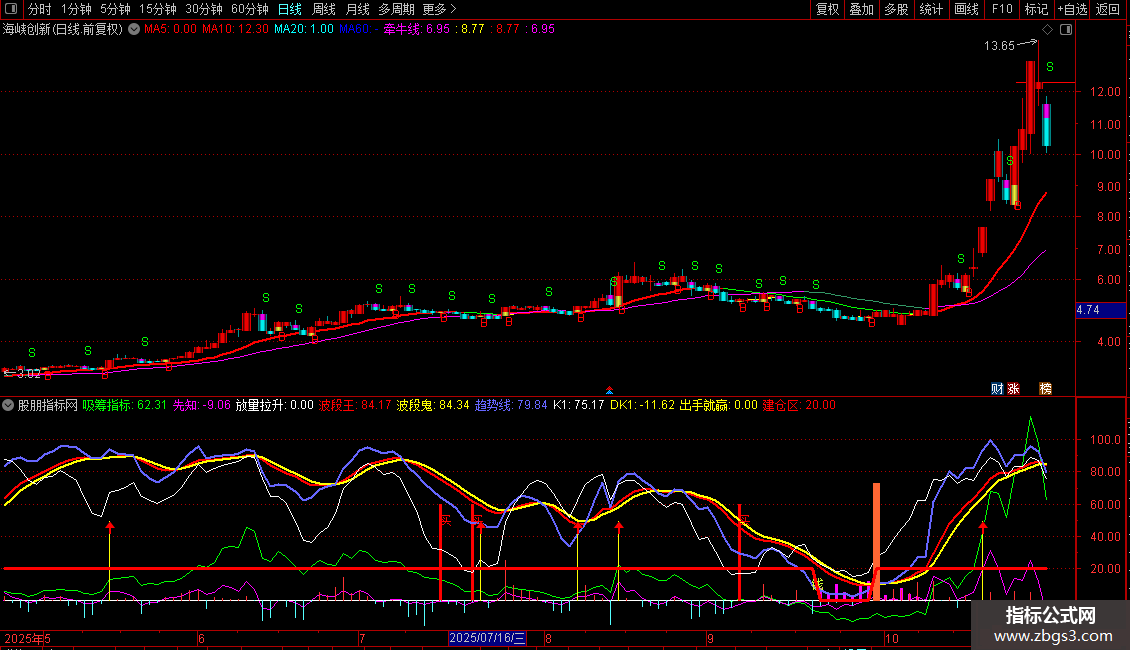Click the 2025/07/16 date marker on timeline

tap(487, 638)
